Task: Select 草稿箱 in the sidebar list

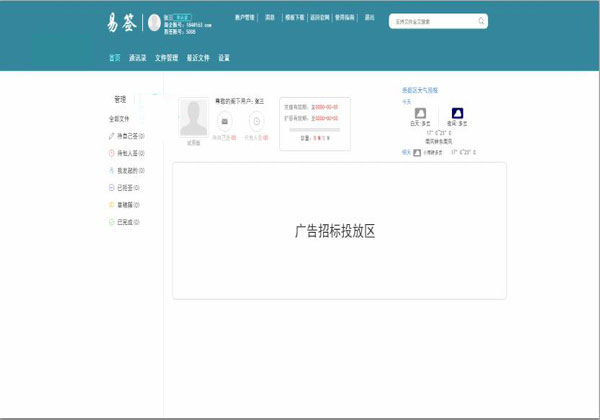Action: tap(128, 205)
